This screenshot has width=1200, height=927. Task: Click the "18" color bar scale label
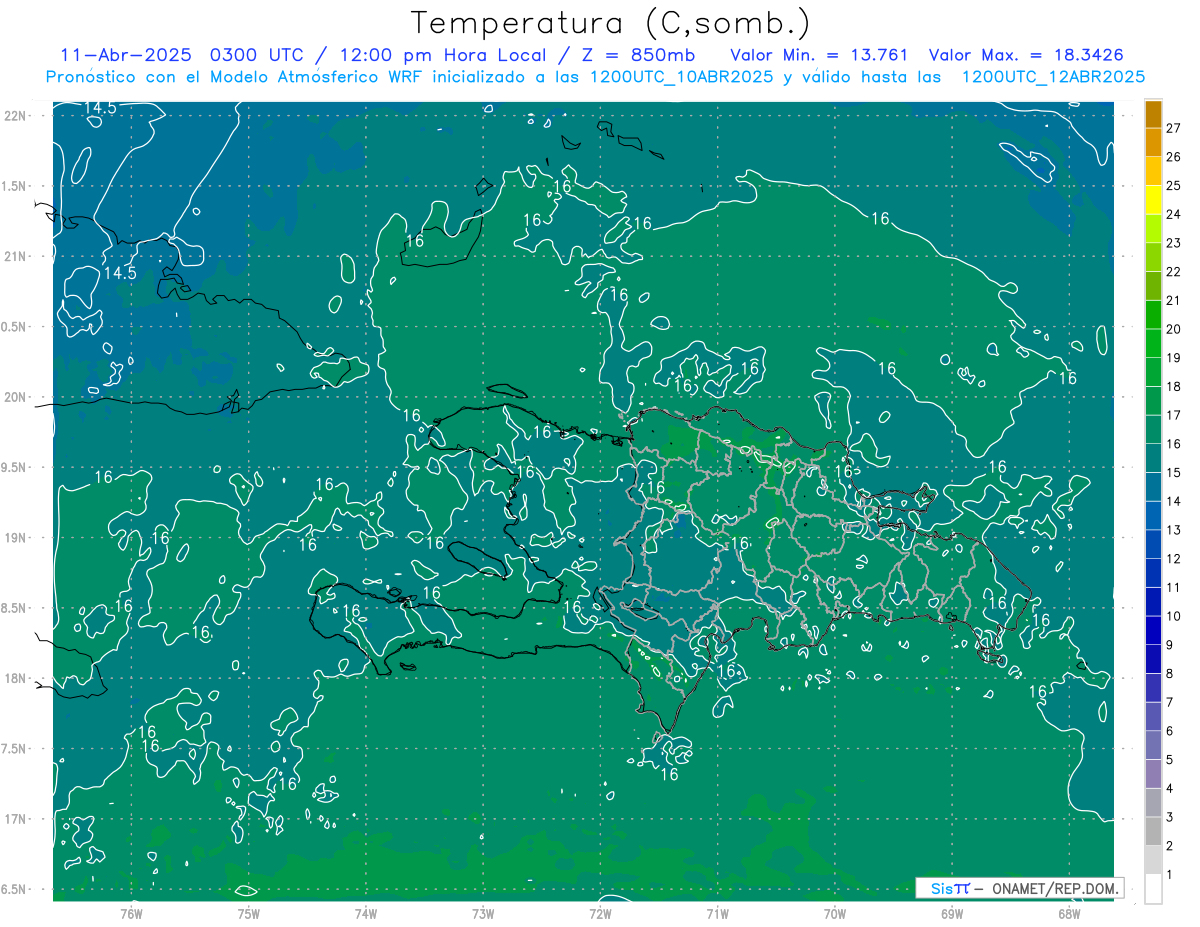pyautogui.click(x=1173, y=386)
